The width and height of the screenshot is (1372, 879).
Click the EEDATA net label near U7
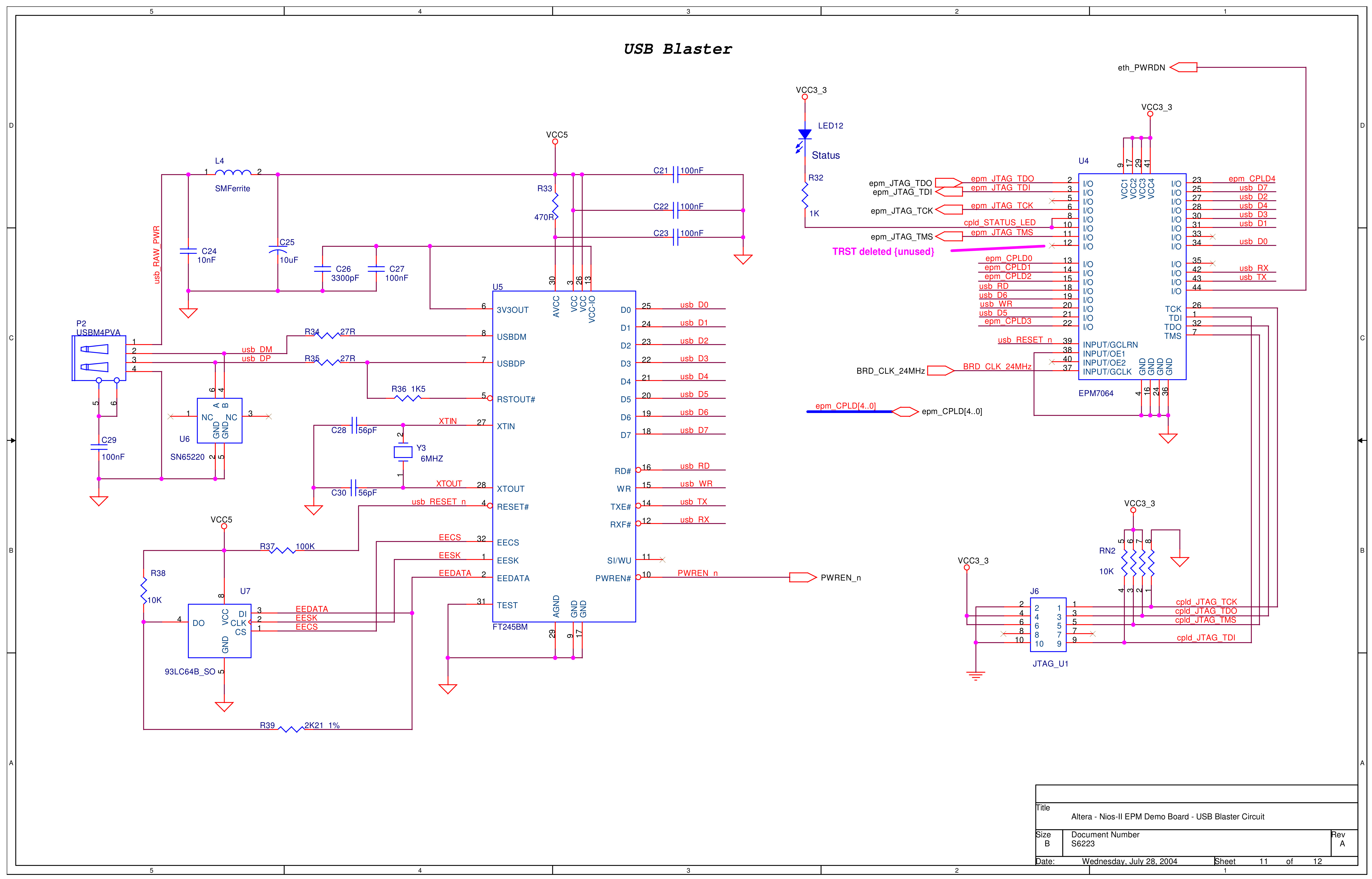(312, 609)
